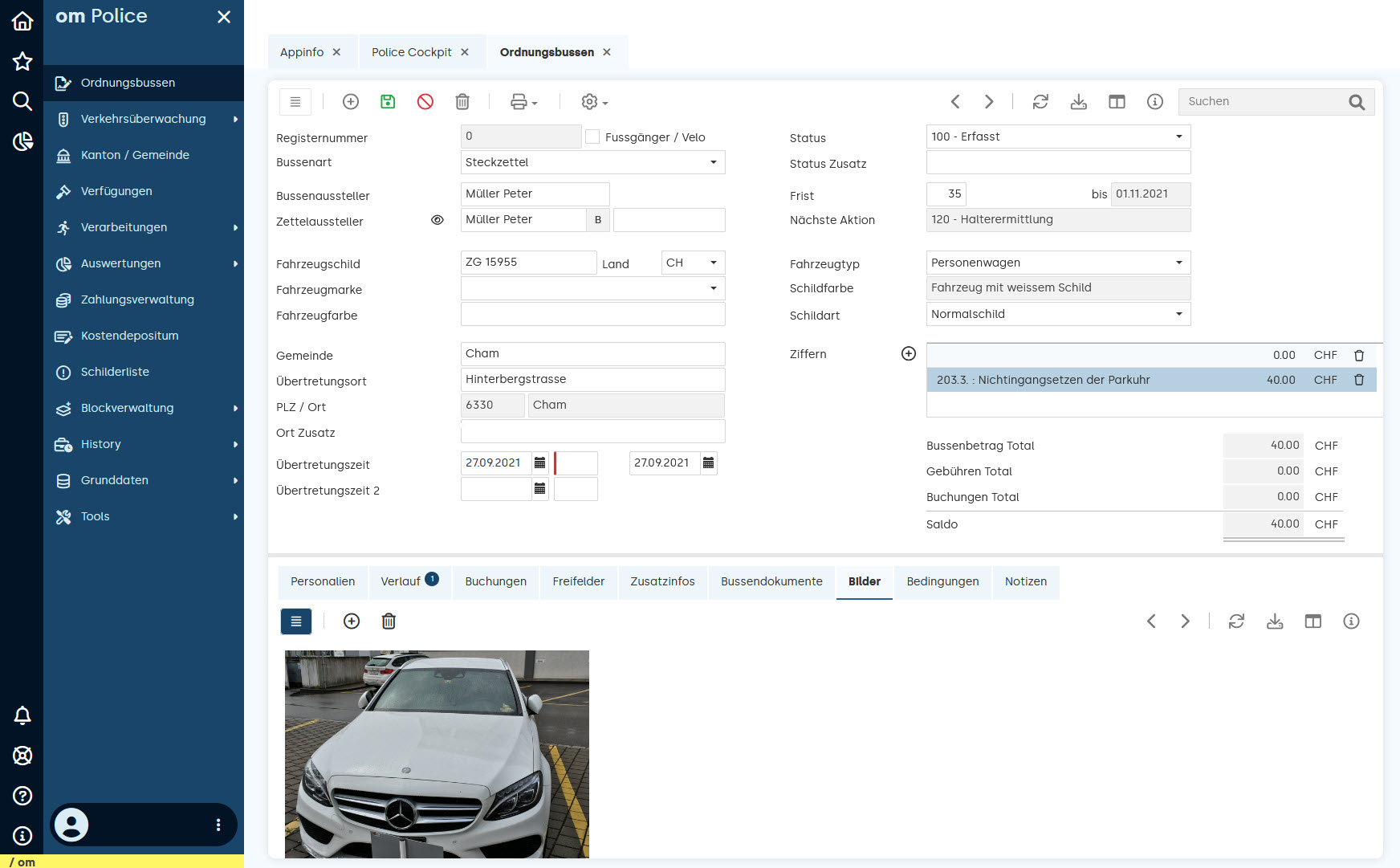The height and width of the screenshot is (868, 1400).
Task: Open the calendar picker for Übertretungszeit 2
Action: click(x=540, y=489)
